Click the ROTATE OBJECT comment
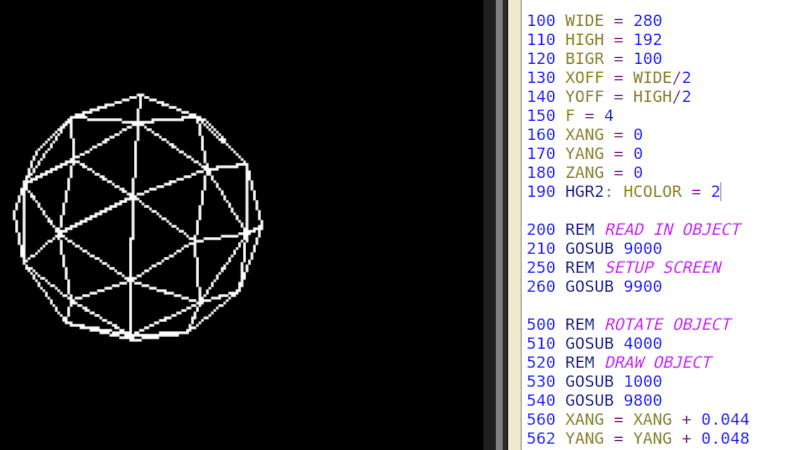800x450 pixels. pyautogui.click(x=667, y=324)
